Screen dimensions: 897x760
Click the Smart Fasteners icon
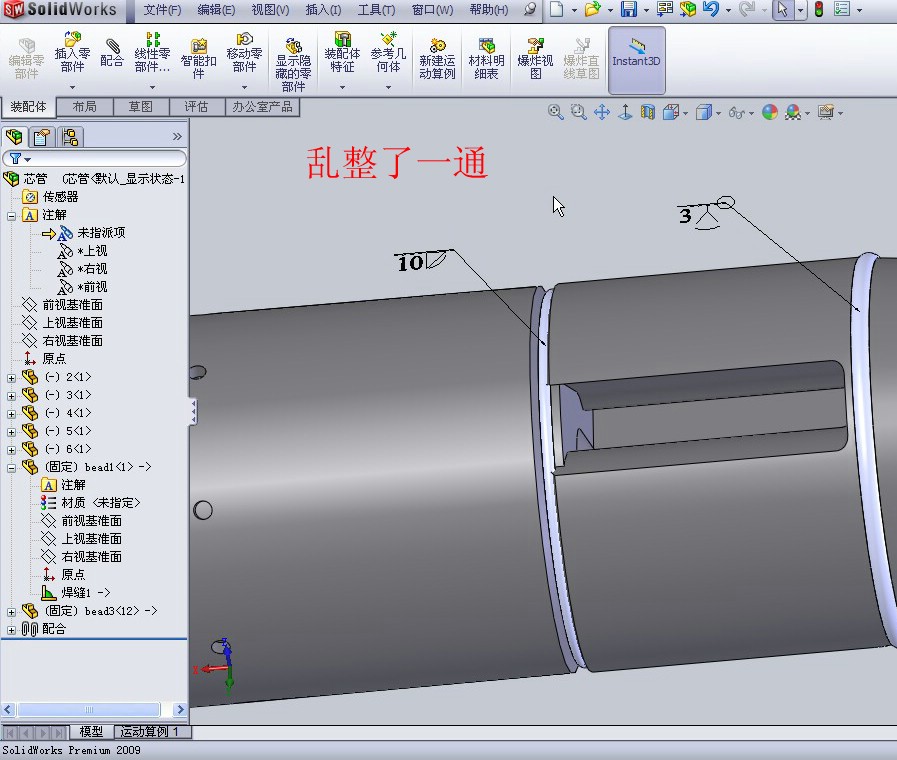pos(199,58)
